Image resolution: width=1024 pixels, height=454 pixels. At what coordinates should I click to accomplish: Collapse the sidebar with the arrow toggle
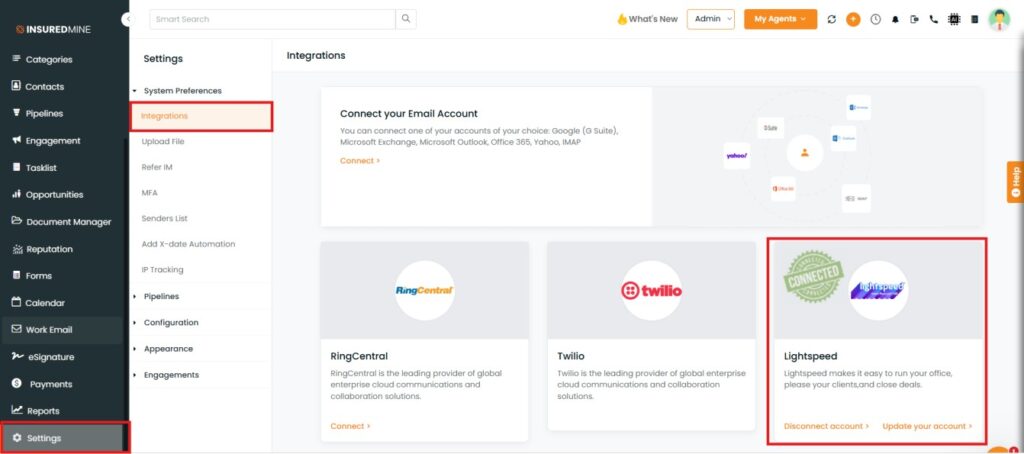pyautogui.click(x=127, y=20)
